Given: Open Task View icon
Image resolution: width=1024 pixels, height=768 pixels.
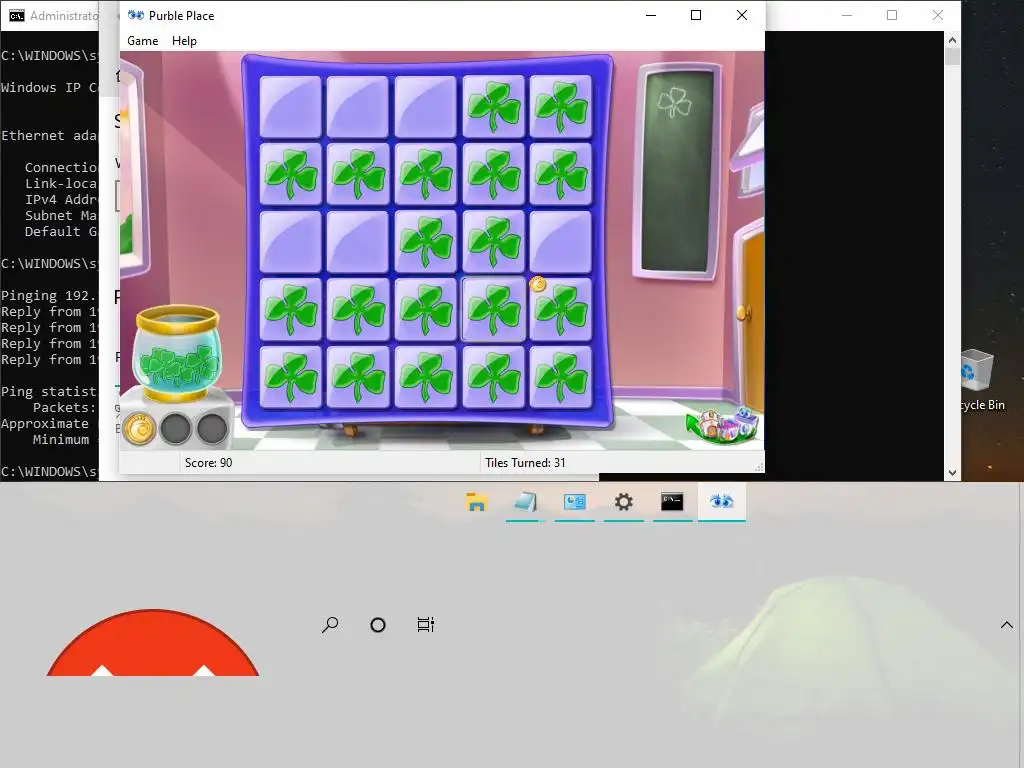Looking at the screenshot, I should [x=426, y=625].
